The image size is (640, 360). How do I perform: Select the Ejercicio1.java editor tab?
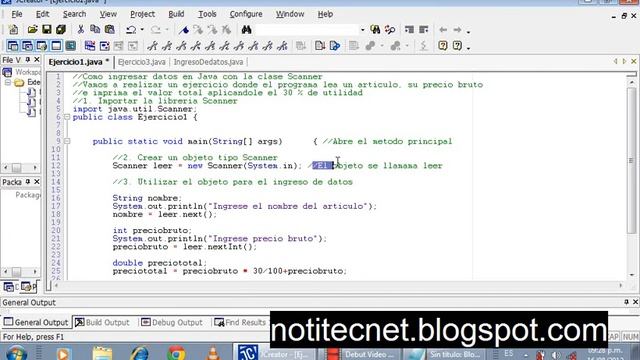click(79, 62)
